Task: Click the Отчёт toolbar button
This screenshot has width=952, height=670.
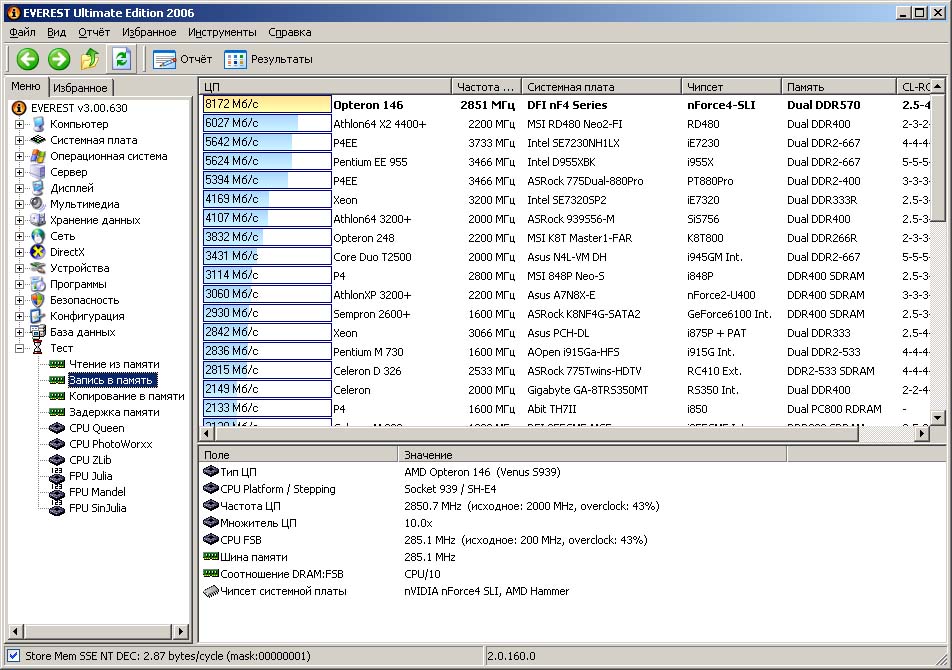Action: [x=183, y=59]
